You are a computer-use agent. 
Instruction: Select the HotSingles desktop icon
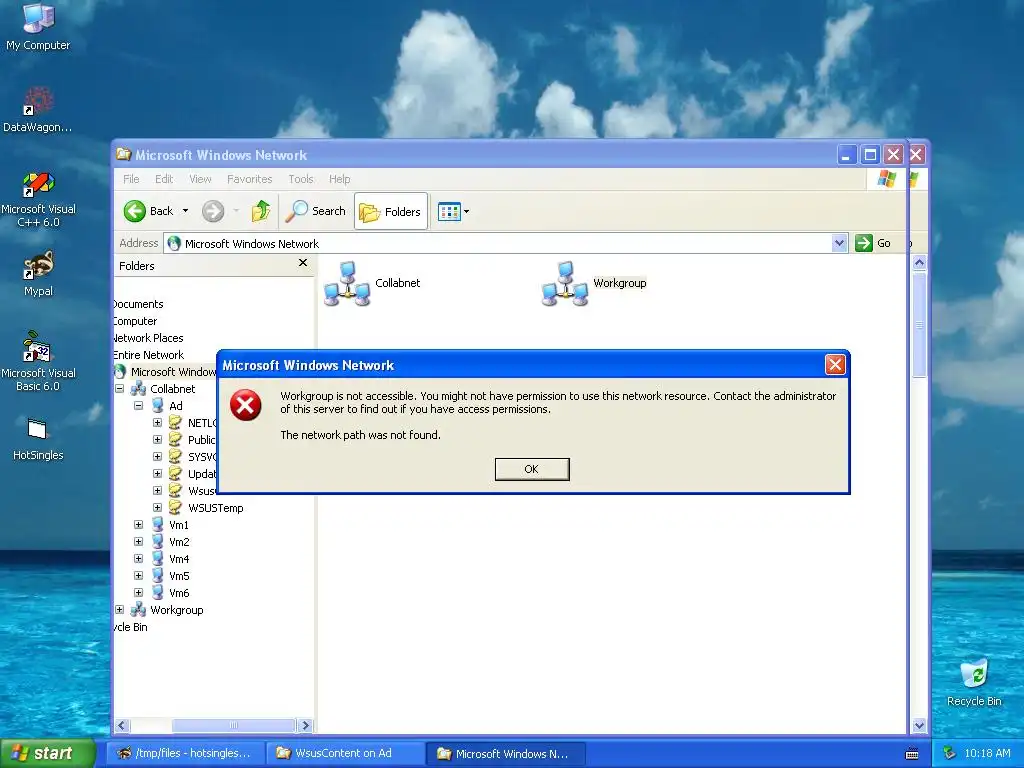38,438
